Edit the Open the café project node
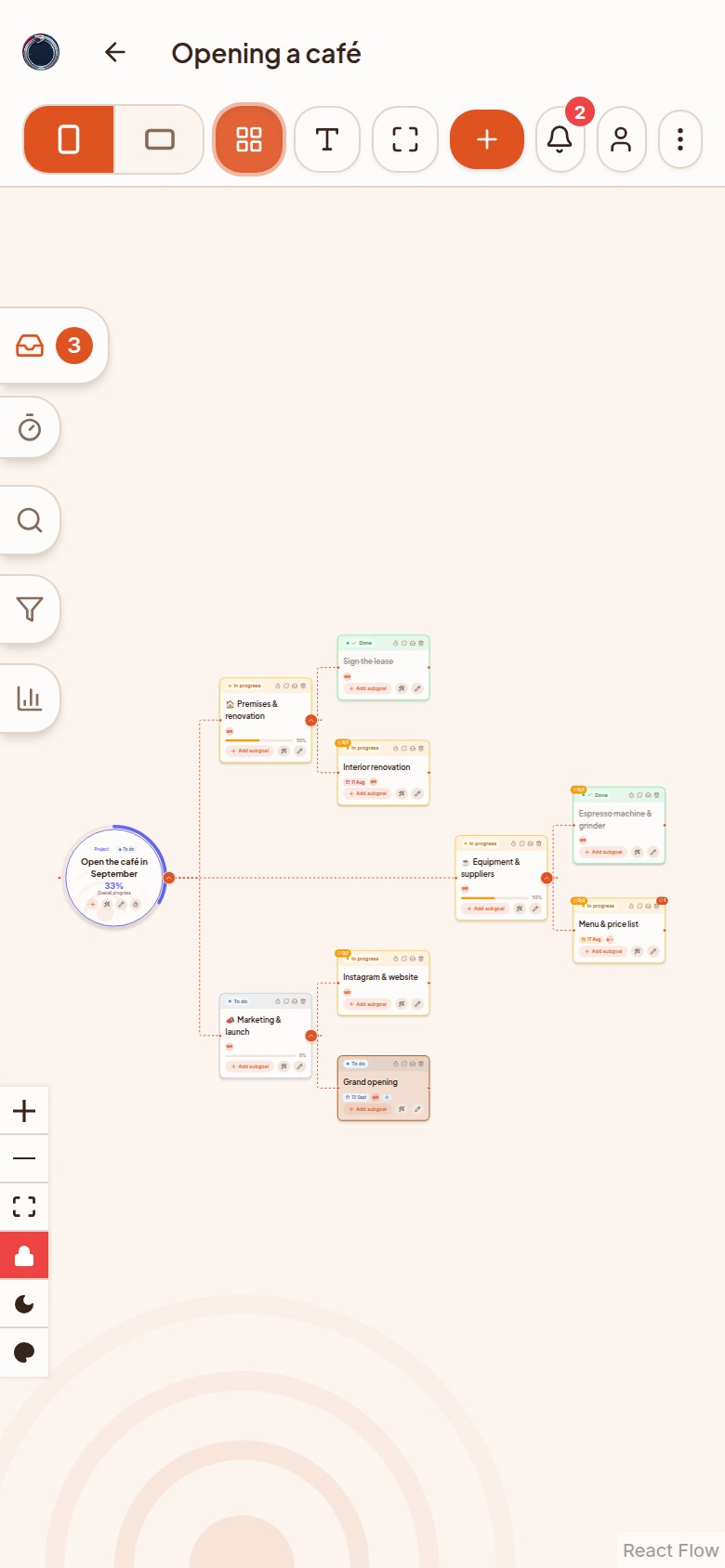Viewport: 725px width, 1568px height. [121, 904]
